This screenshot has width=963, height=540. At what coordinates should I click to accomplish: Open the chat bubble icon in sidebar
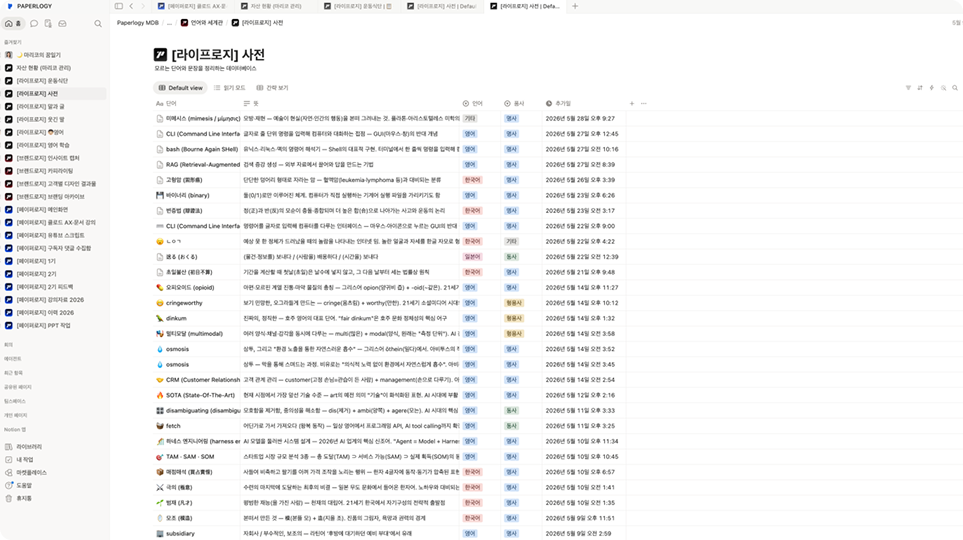(34, 24)
